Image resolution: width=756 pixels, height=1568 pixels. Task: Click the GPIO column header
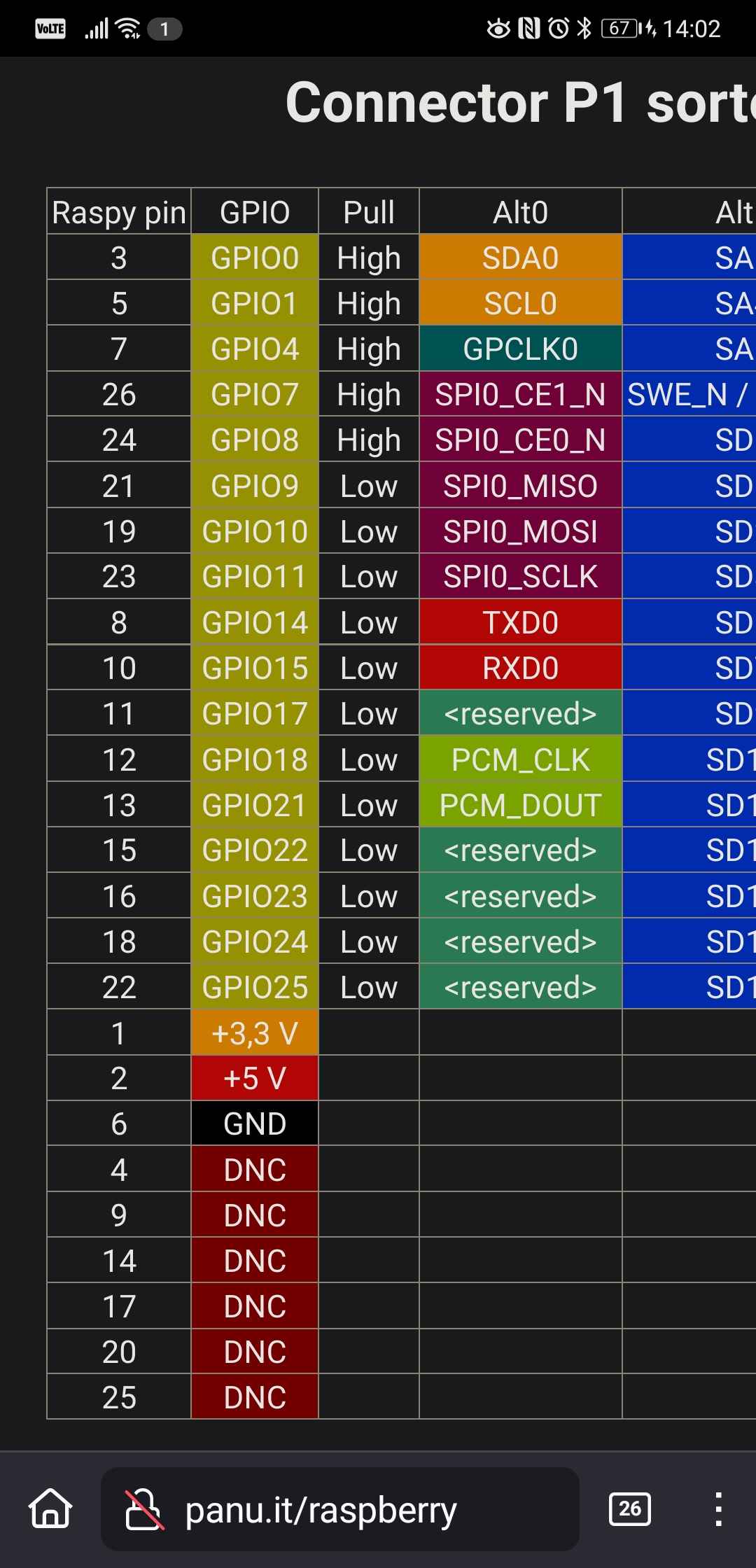(255, 211)
